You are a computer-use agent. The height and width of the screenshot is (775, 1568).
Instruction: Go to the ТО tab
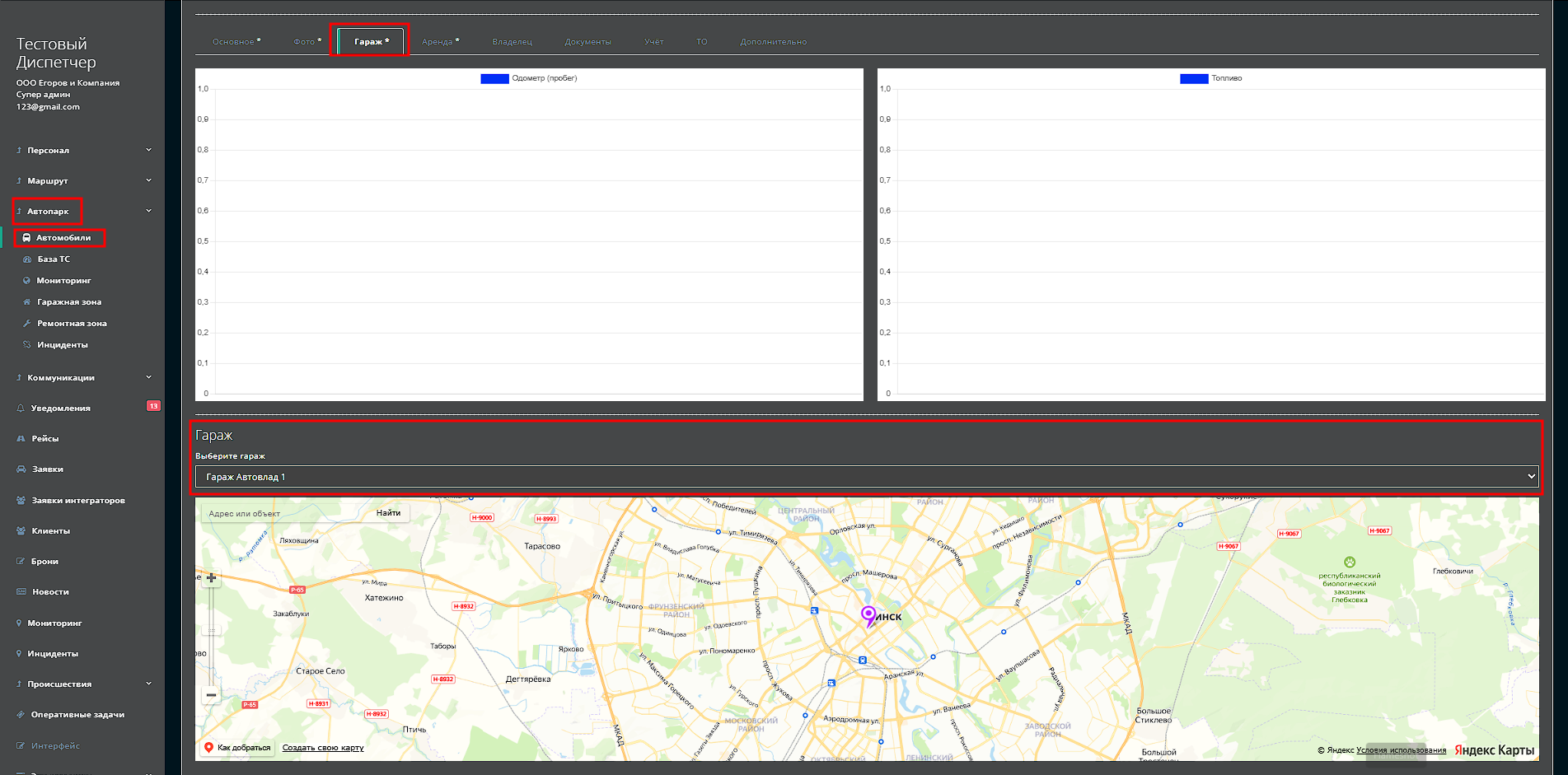coord(702,42)
